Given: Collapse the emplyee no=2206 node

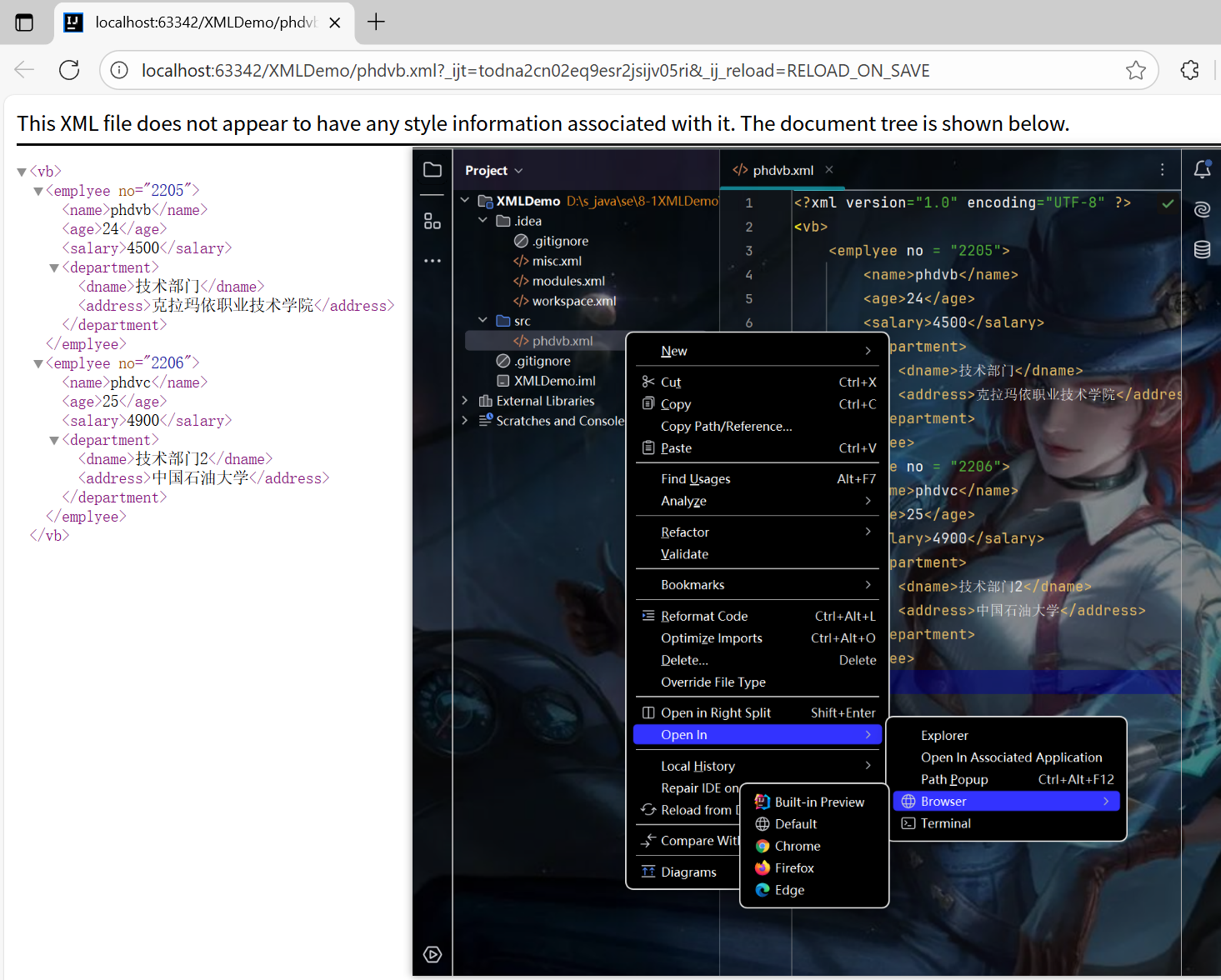Looking at the screenshot, I should pos(38,364).
